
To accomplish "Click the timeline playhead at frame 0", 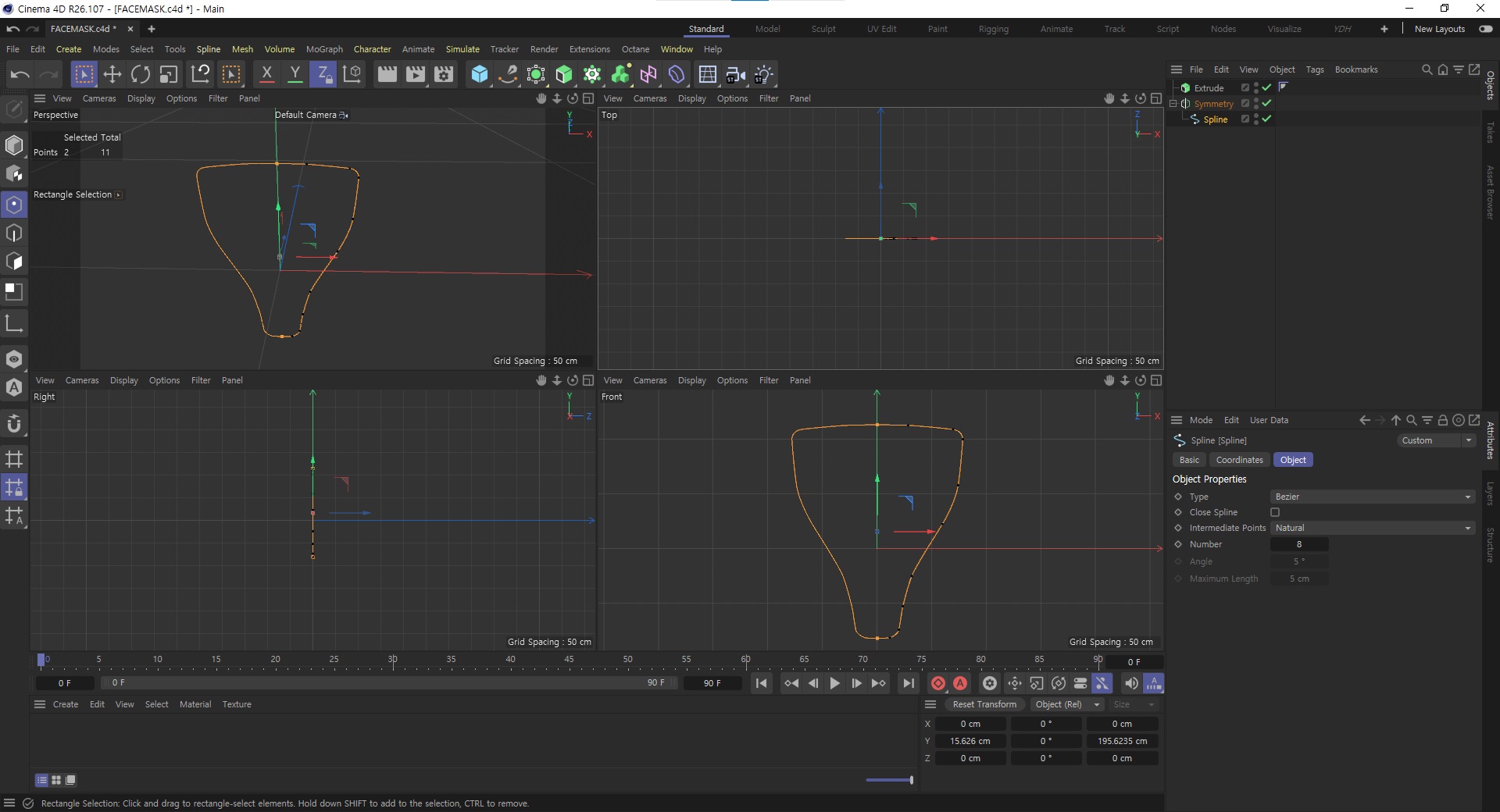I will click(x=41, y=661).
